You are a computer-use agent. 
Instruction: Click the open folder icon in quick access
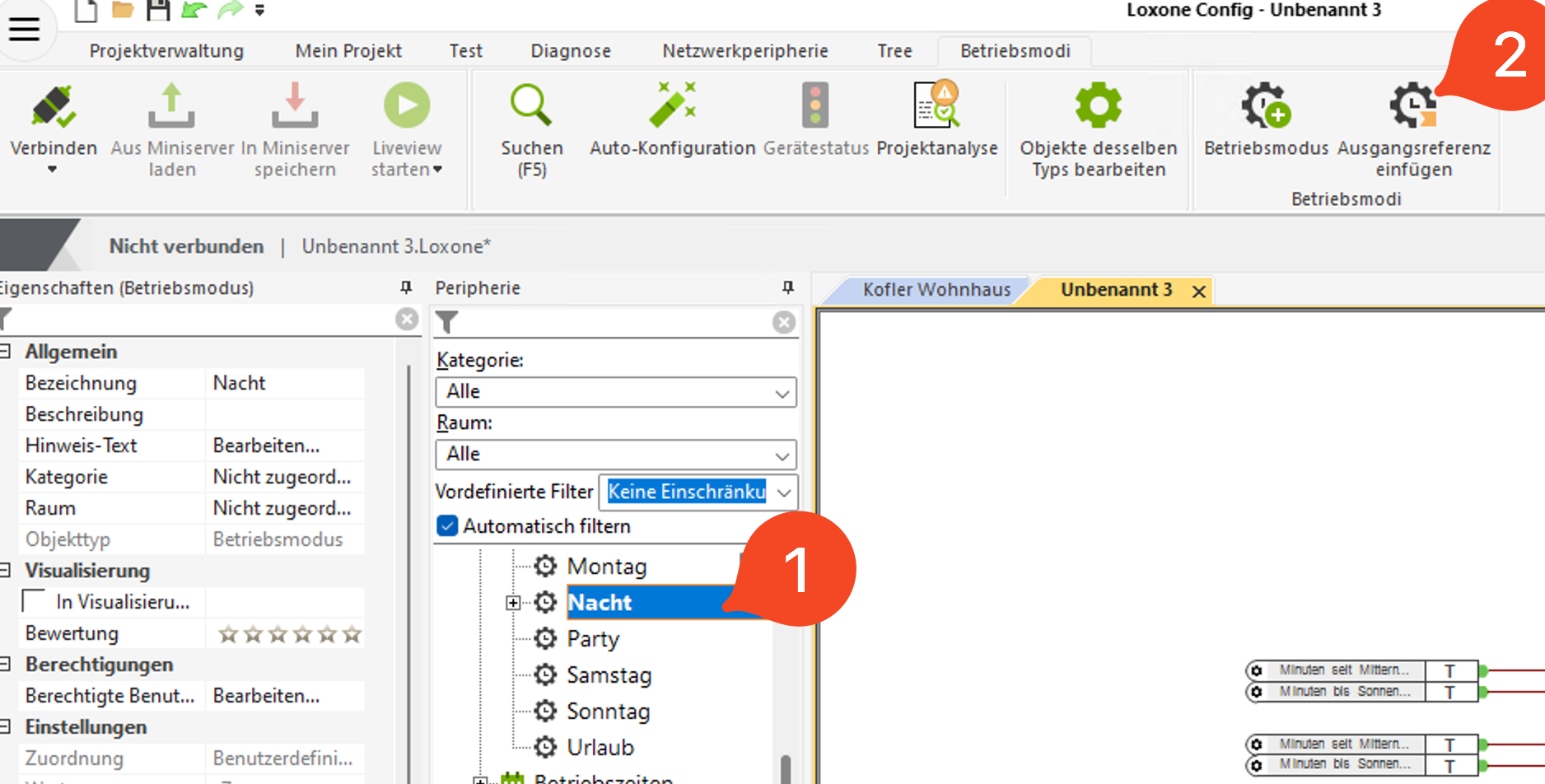[x=123, y=10]
